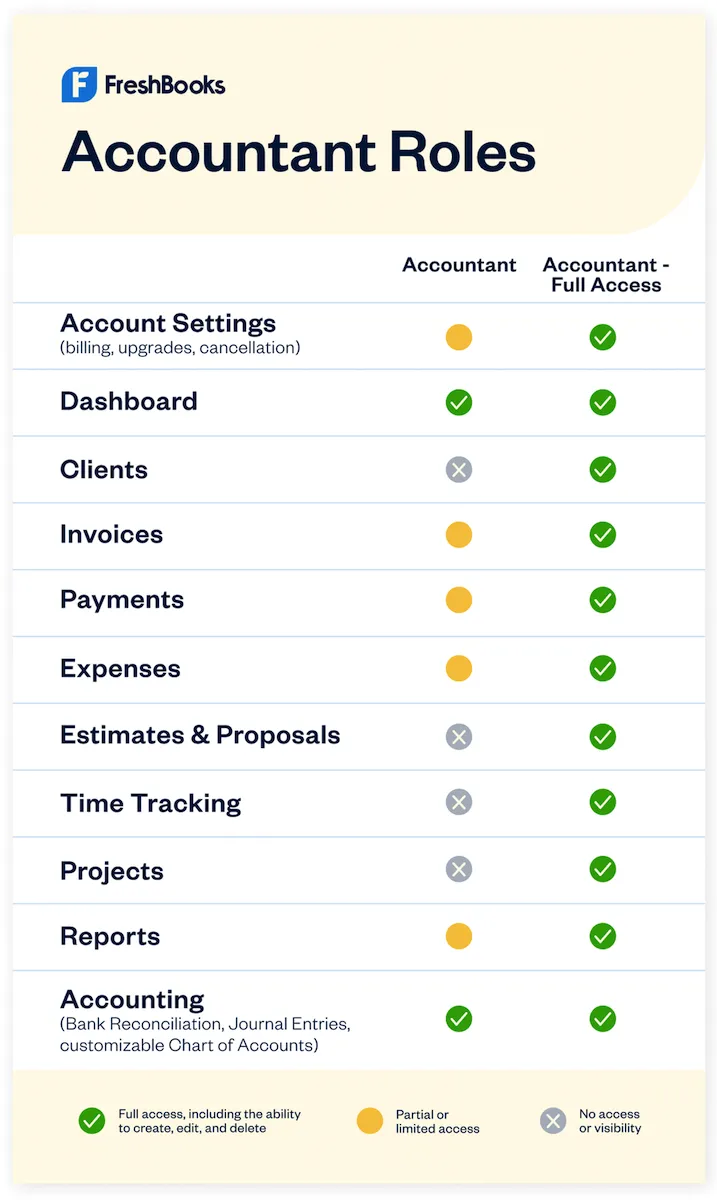Click the Accountant checkmark in the Accounting row
This screenshot has width=717, height=1200.
point(458,1019)
